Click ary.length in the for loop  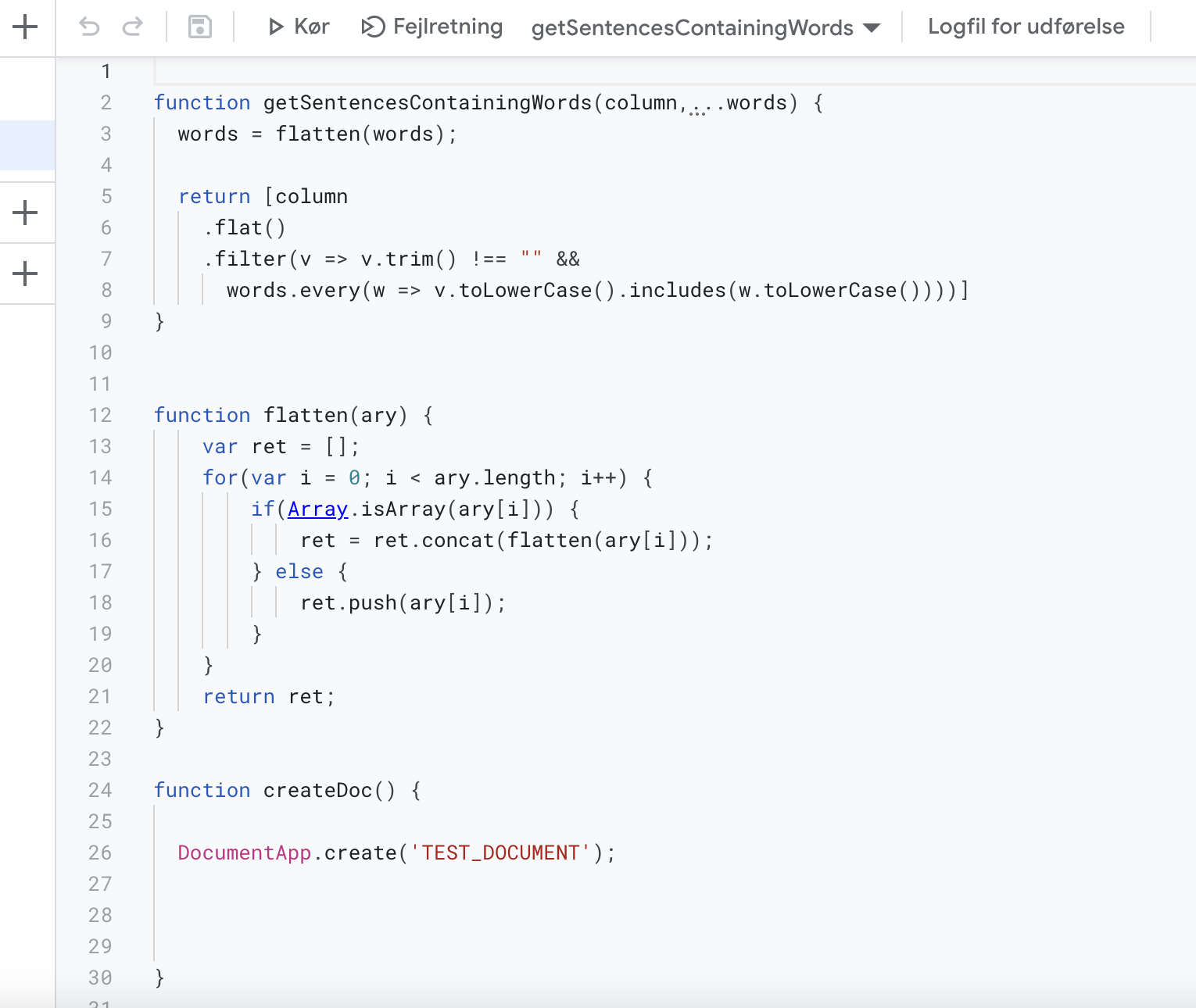(x=494, y=478)
